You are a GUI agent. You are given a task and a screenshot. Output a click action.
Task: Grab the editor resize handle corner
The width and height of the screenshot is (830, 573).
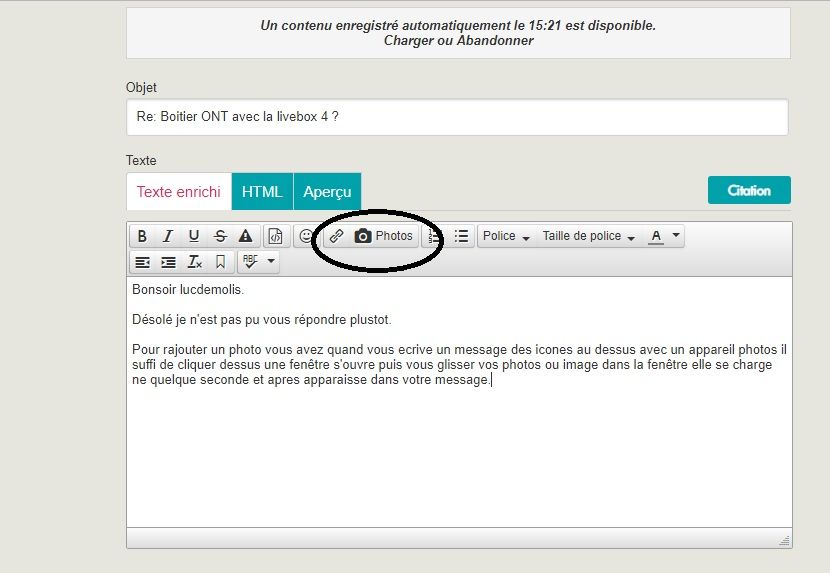pyautogui.click(x=784, y=540)
